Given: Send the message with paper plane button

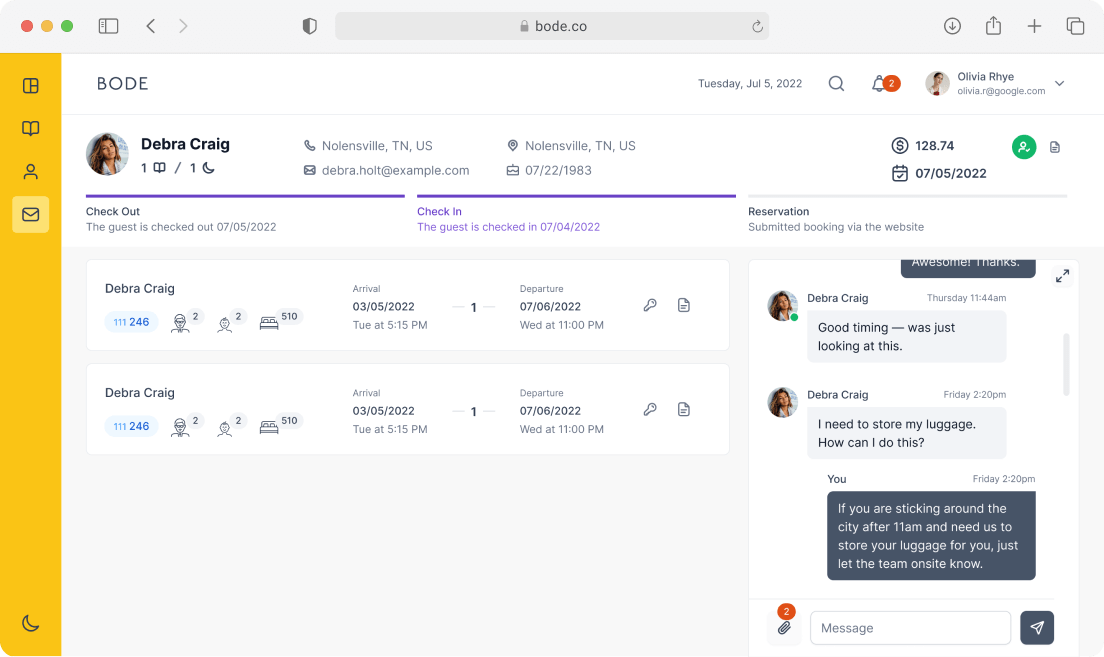Looking at the screenshot, I should [1037, 627].
